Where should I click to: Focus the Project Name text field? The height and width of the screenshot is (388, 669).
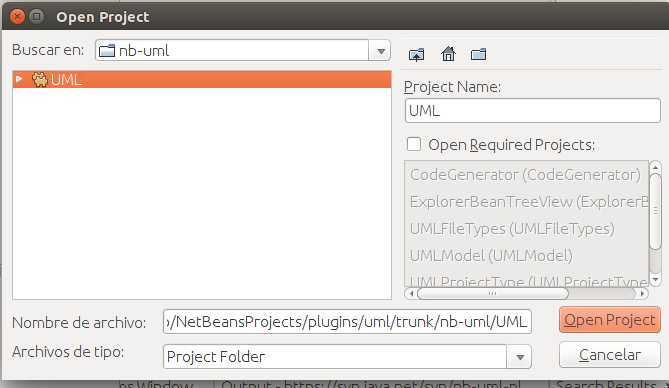tap(532, 111)
